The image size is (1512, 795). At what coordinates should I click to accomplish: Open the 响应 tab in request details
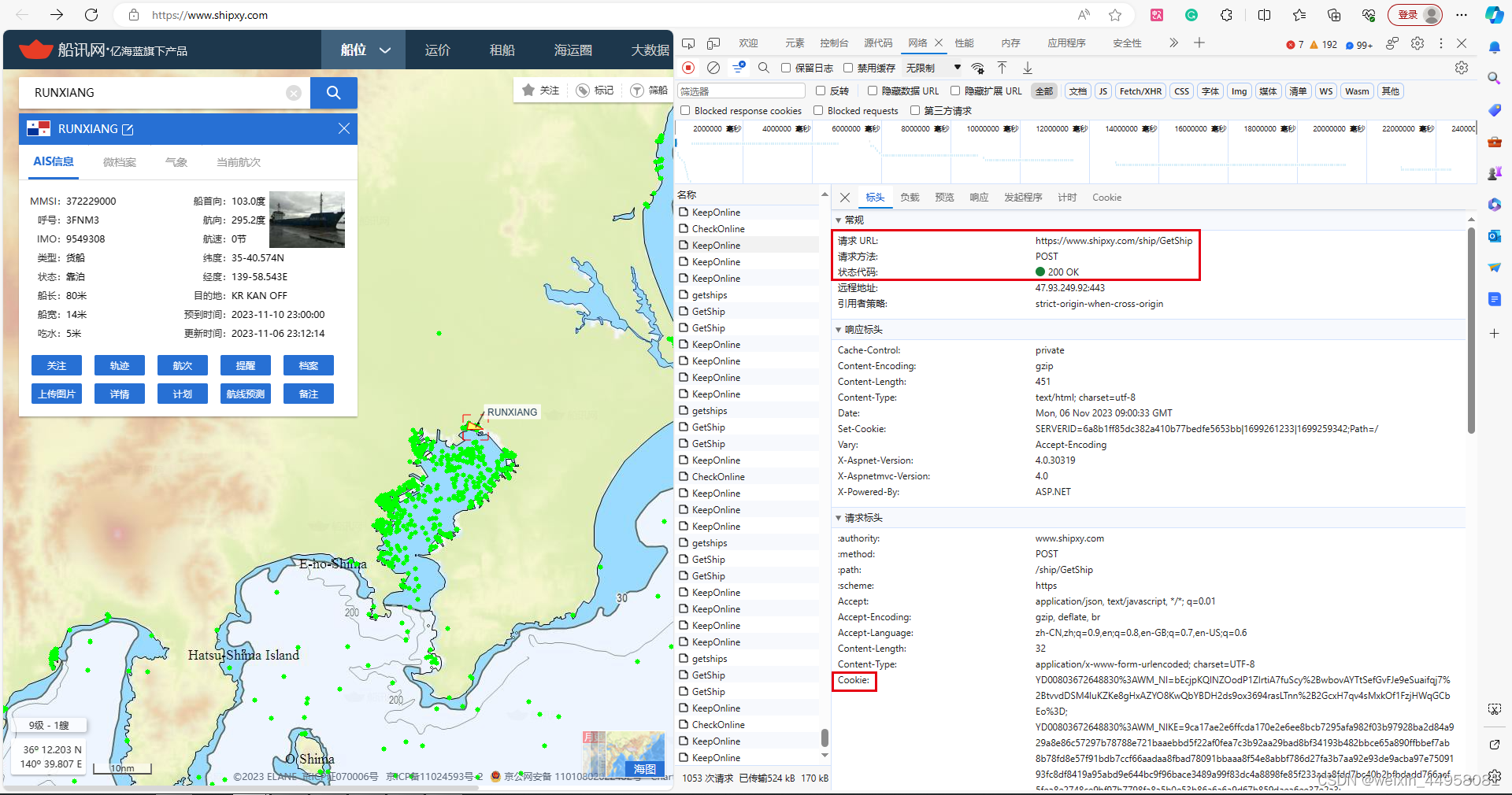point(979,198)
